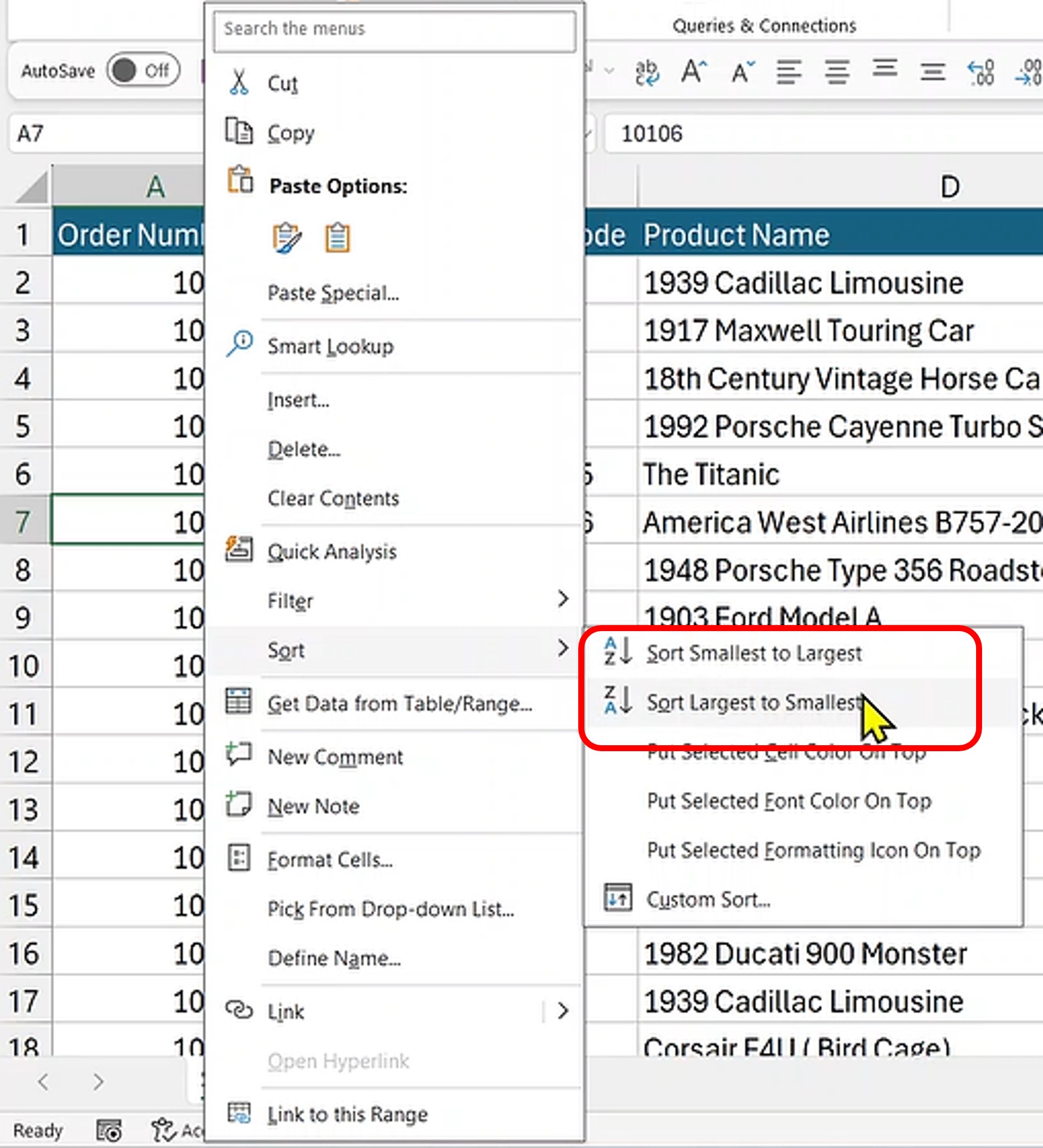The height and width of the screenshot is (1148, 1043).
Task: Expand the Sort submenu arrow
Action: pos(563,648)
